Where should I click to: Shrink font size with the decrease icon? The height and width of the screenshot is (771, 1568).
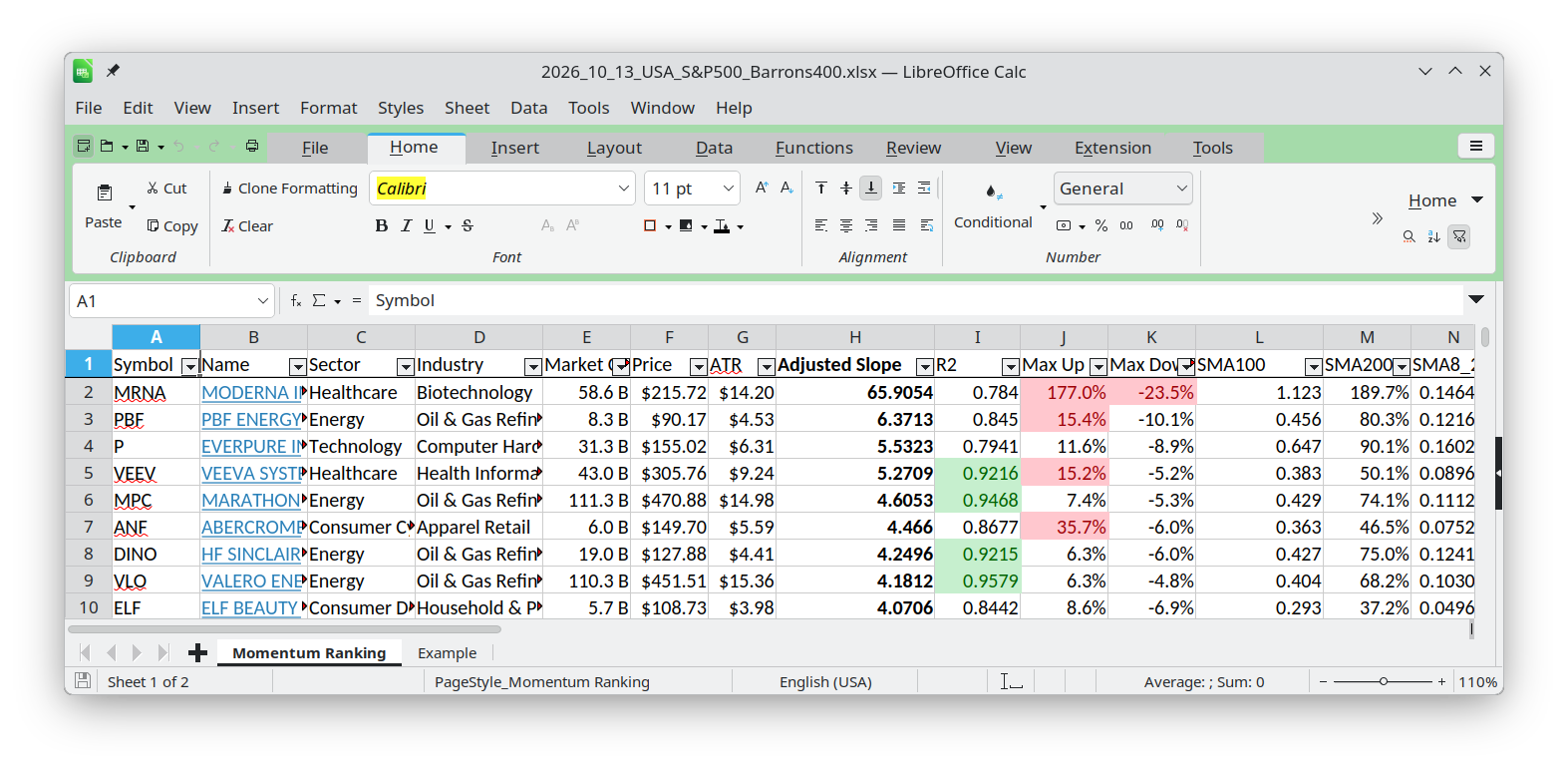click(786, 188)
